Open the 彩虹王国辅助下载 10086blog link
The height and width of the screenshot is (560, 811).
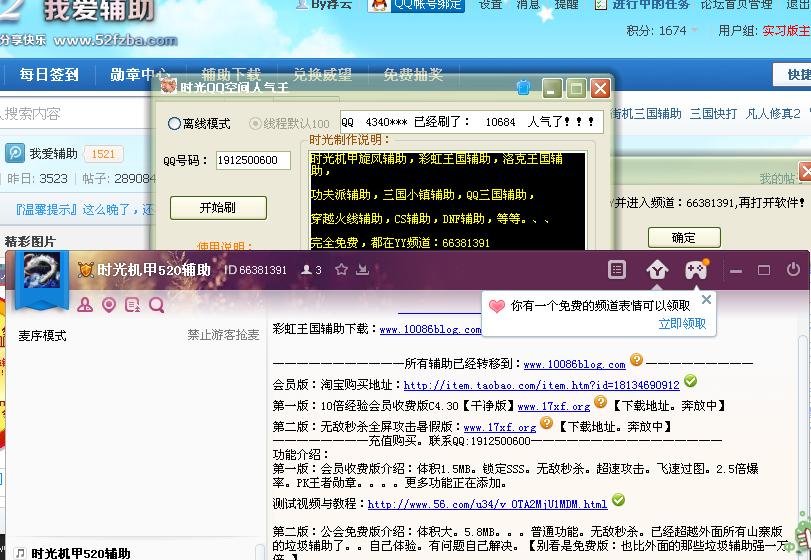click(430, 329)
